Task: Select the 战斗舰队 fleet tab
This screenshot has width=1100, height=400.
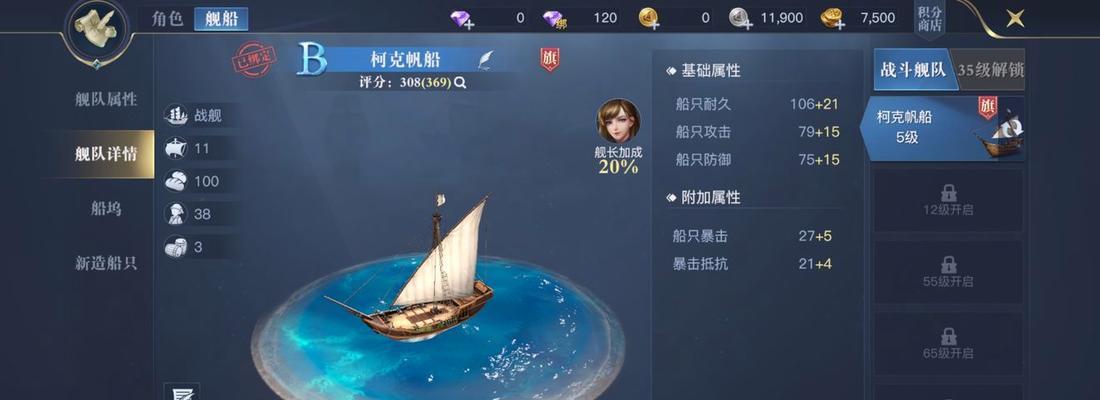Action: (x=915, y=70)
